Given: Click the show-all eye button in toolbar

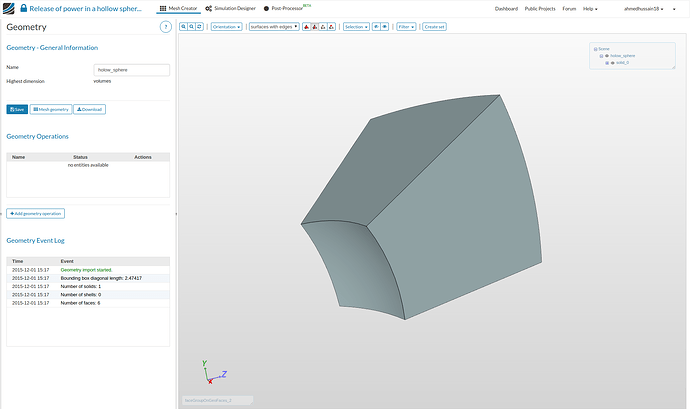Looking at the screenshot, I should tap(387, 27).
